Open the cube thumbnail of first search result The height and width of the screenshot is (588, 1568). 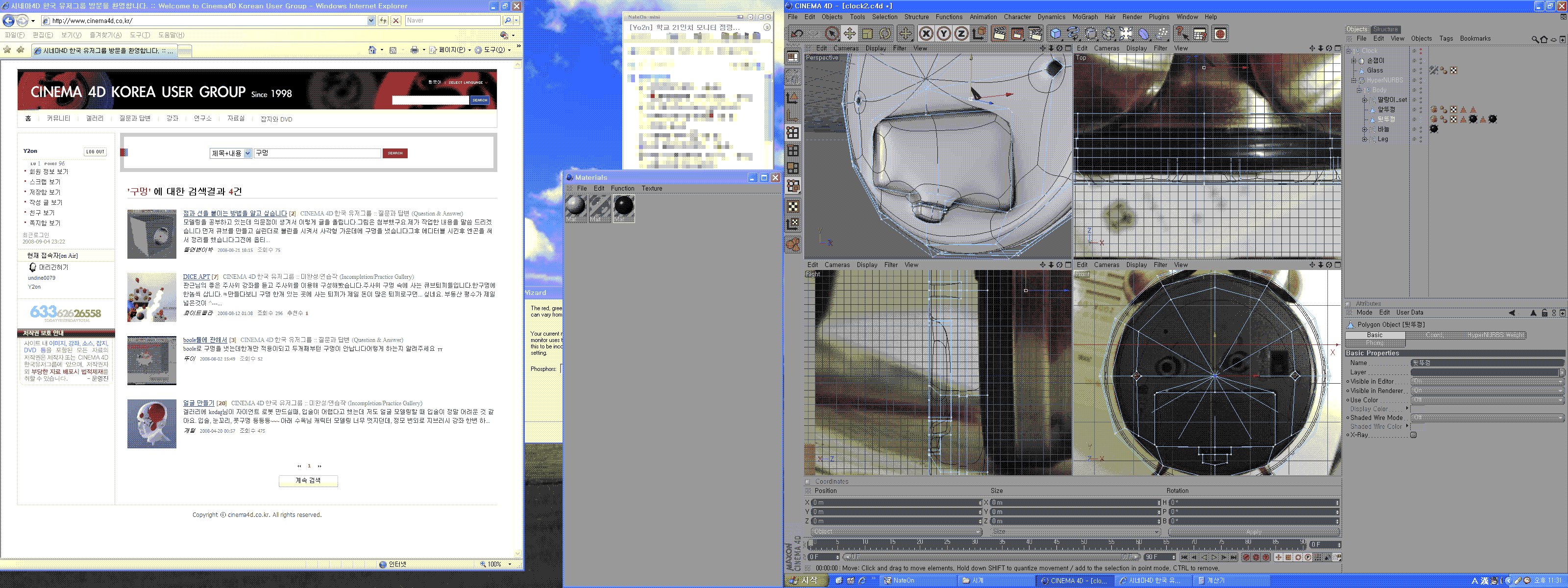tap(151, 234)
